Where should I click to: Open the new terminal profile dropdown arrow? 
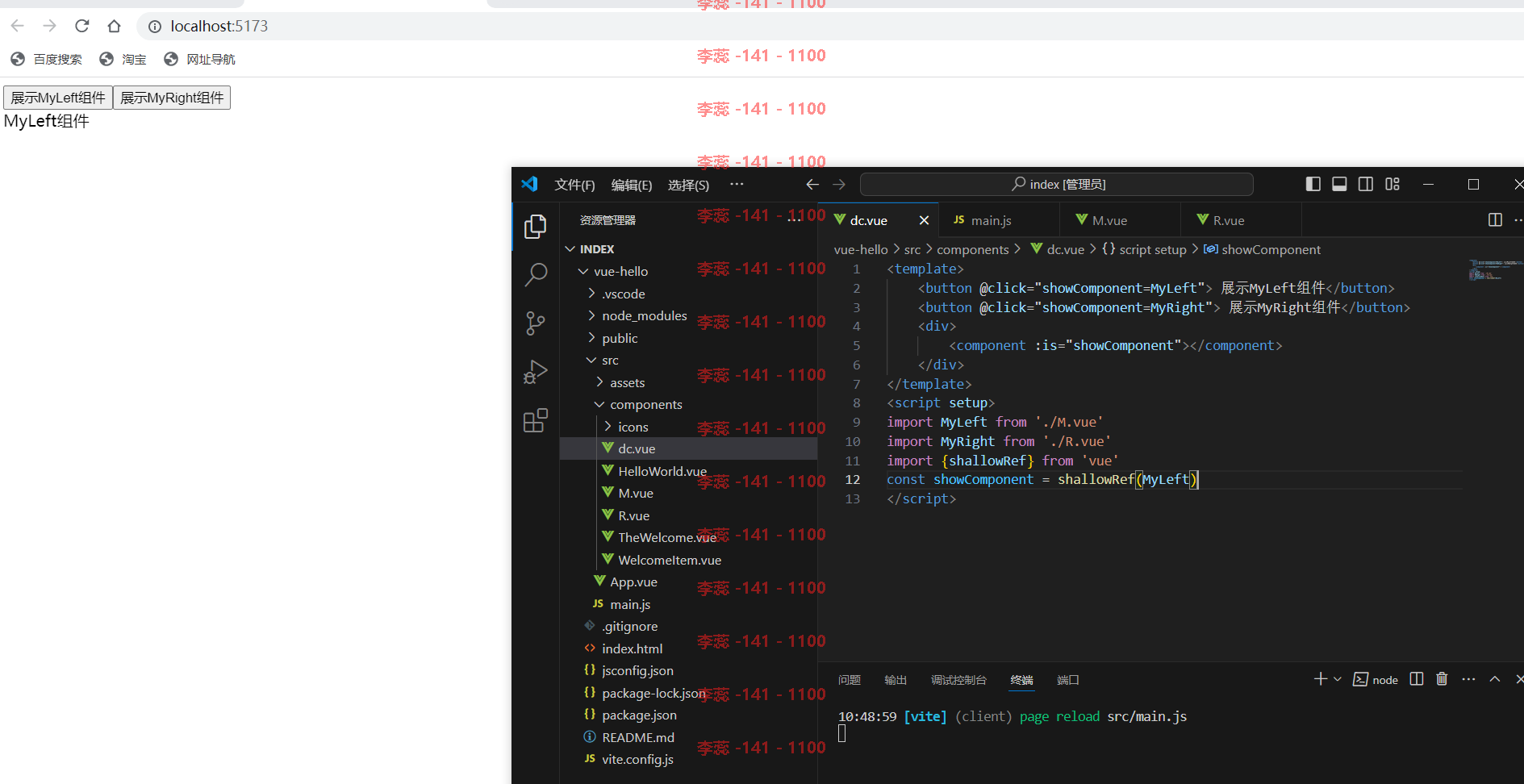point(1338,679)
